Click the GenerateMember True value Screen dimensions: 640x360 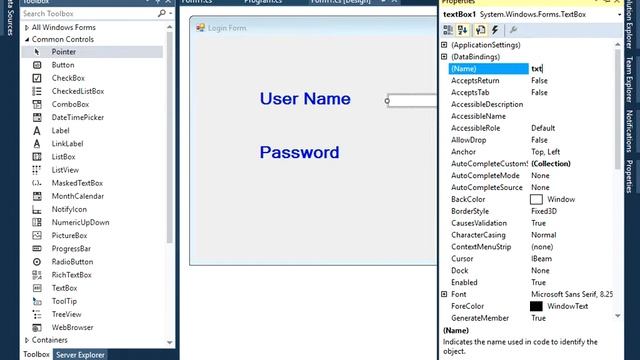[x=538, y=318]
